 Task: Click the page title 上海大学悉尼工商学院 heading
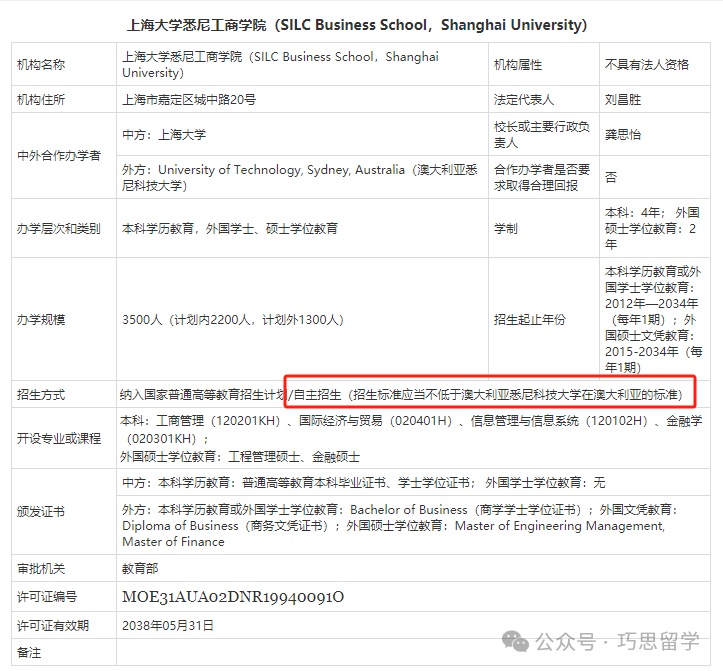click(x=357, y=25)
